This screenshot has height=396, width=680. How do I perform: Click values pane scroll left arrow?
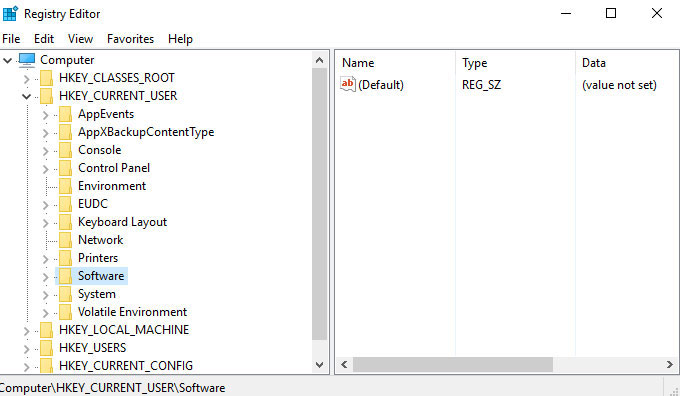coord(344,365)
